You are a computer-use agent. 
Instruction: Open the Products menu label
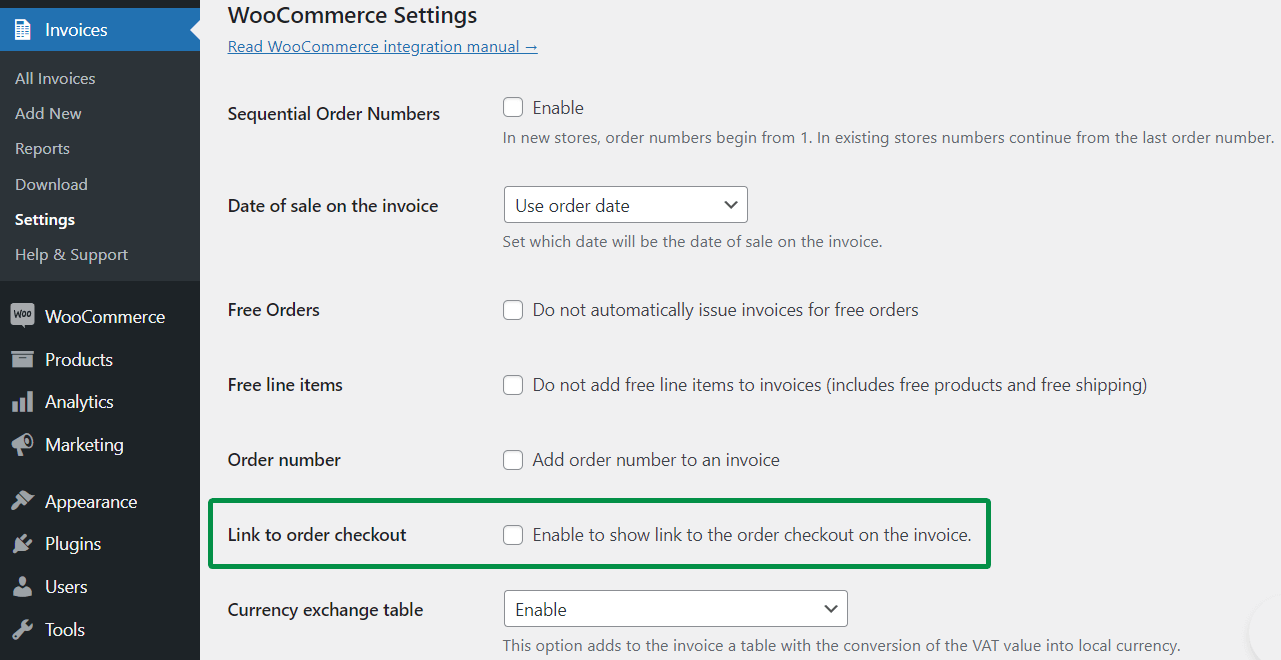point(79,359)
